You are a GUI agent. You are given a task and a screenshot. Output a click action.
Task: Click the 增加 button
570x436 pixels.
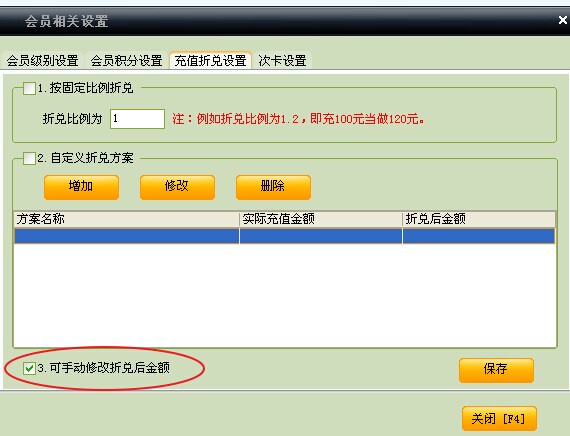point(81,187)
